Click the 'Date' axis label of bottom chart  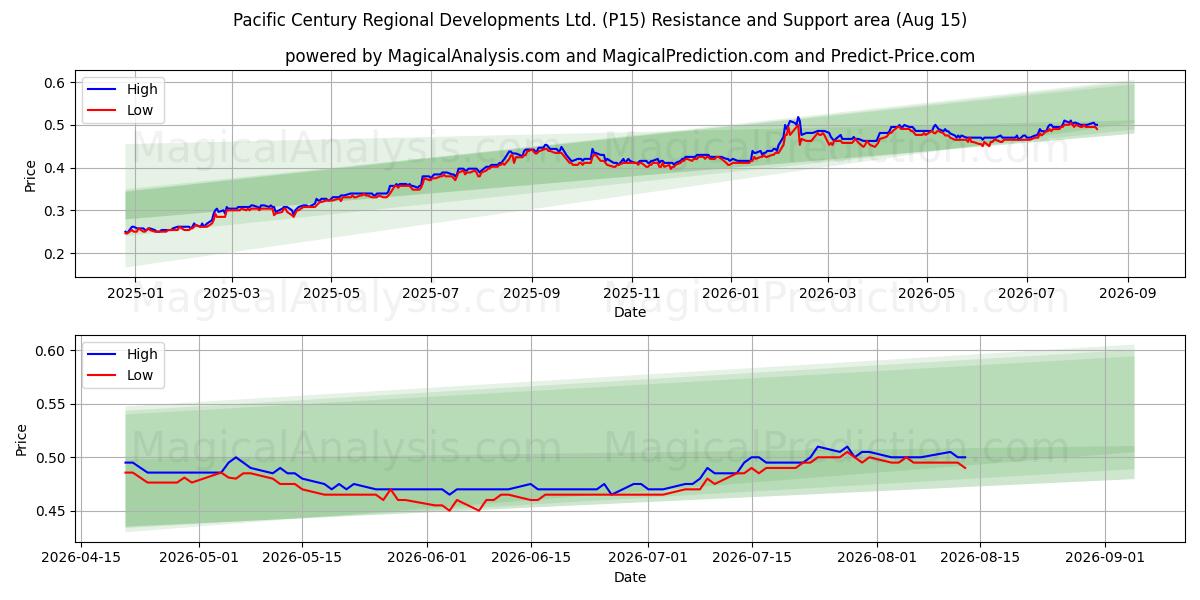point(630,577)
